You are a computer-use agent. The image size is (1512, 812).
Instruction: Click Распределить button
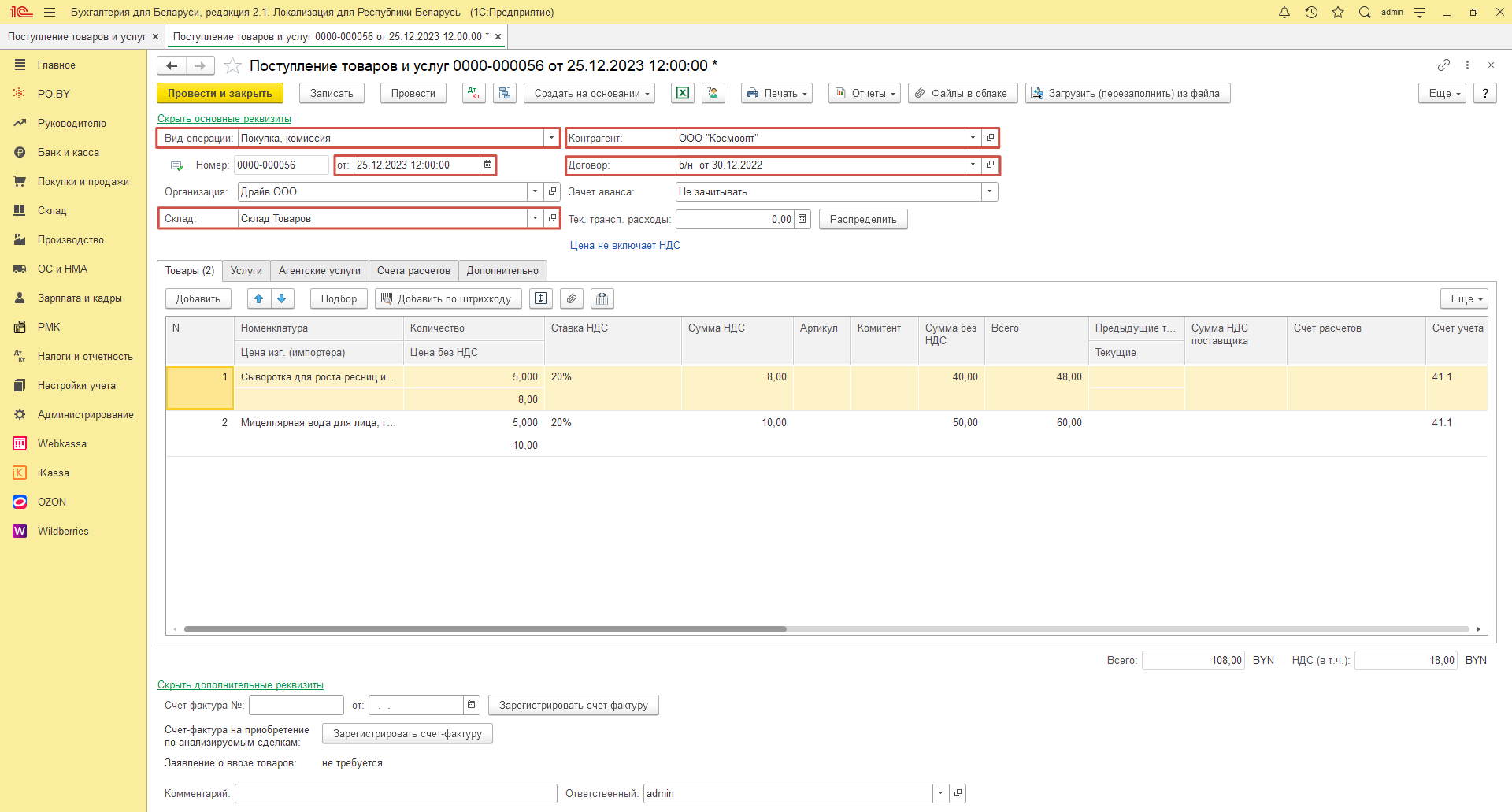tap(863, 219)
